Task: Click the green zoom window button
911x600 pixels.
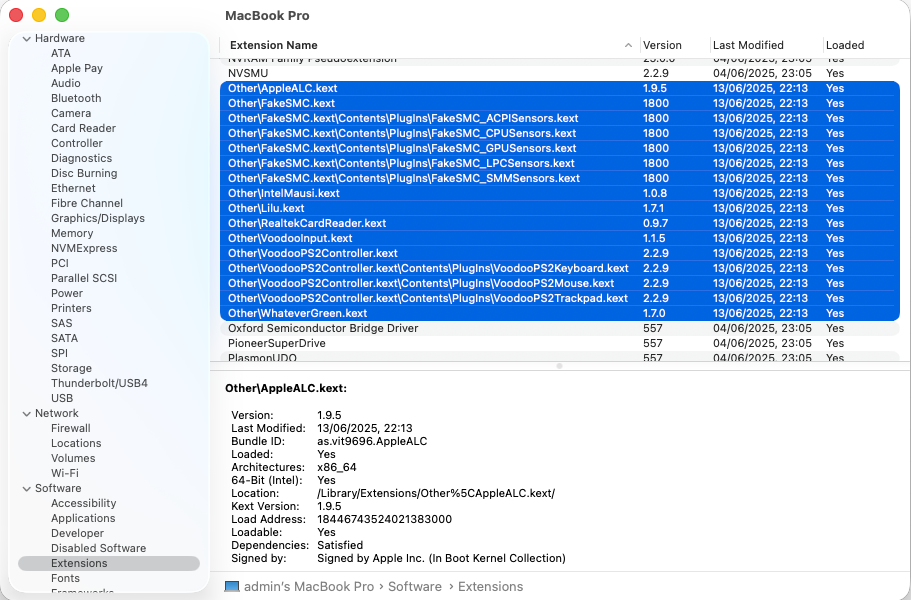Action: (62, 15)
